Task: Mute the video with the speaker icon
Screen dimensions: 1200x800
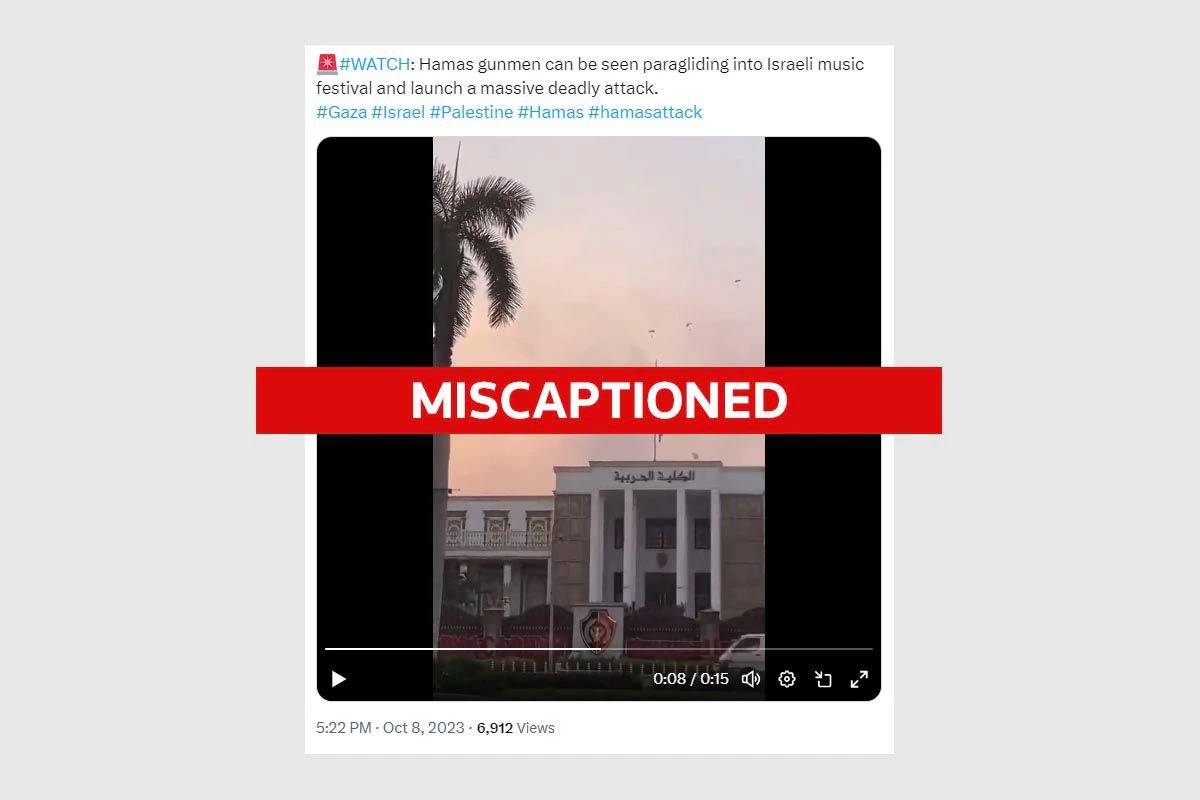Action: [751, 679]
